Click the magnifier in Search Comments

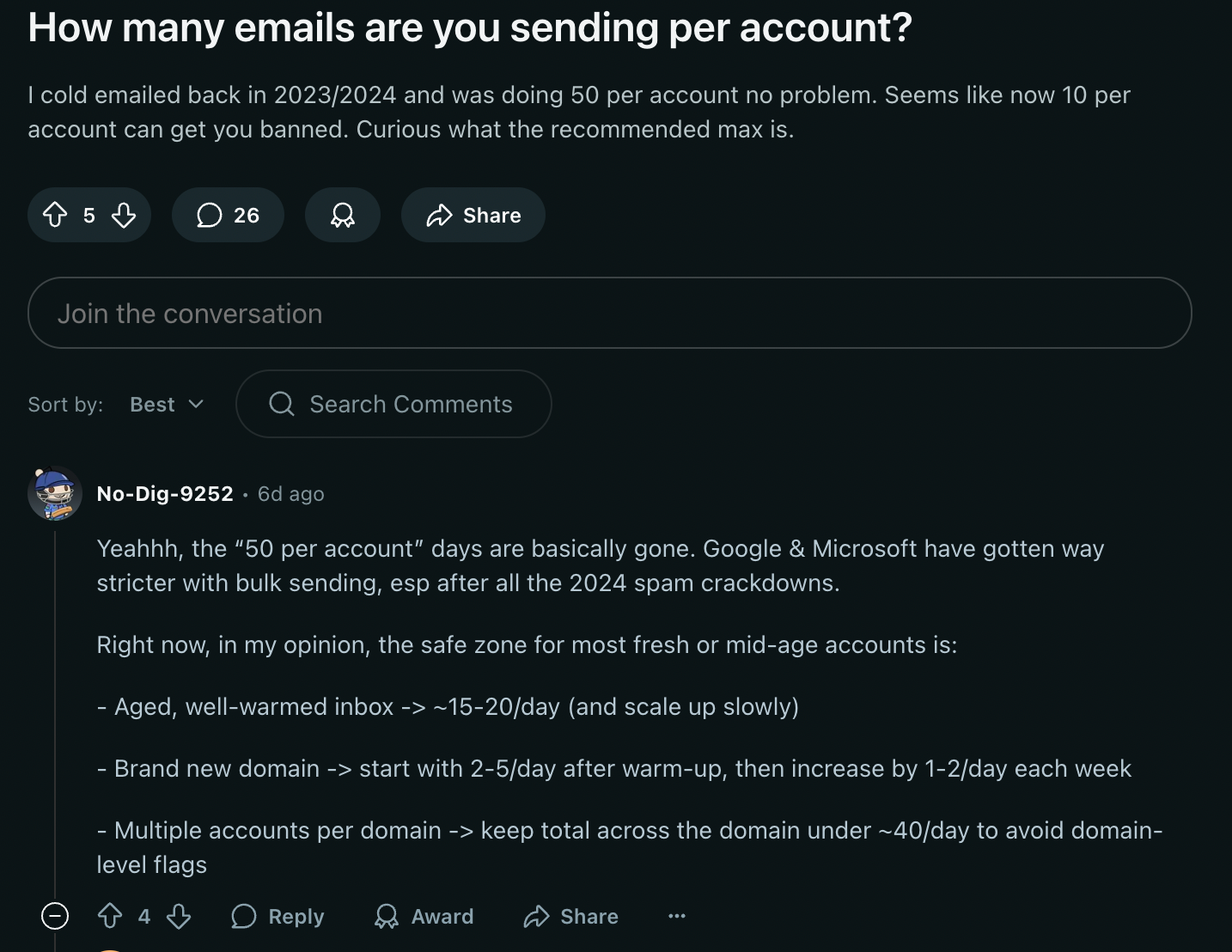[x=281, y=404]
